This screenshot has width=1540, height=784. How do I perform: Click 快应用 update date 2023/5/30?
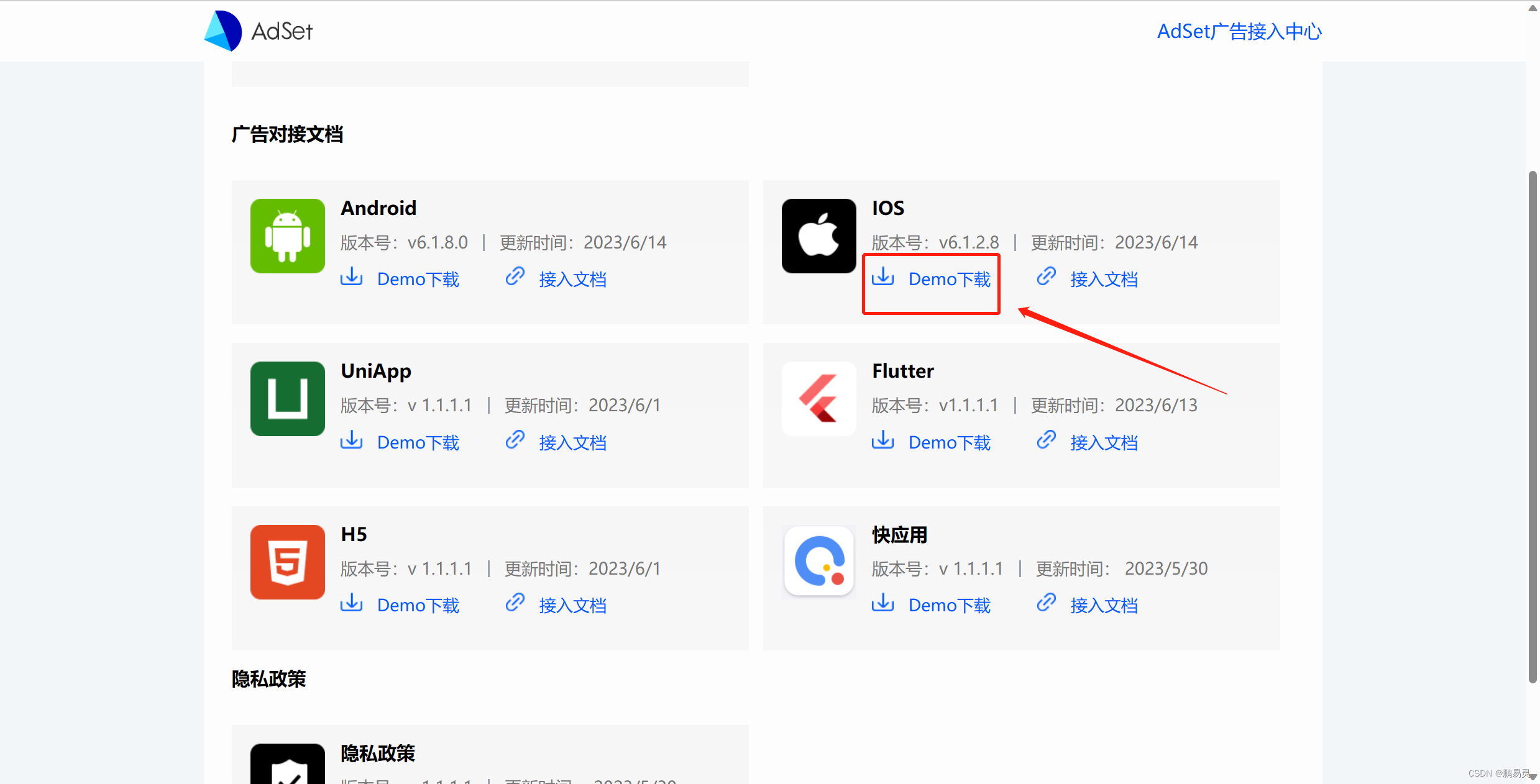point(1166,568)
